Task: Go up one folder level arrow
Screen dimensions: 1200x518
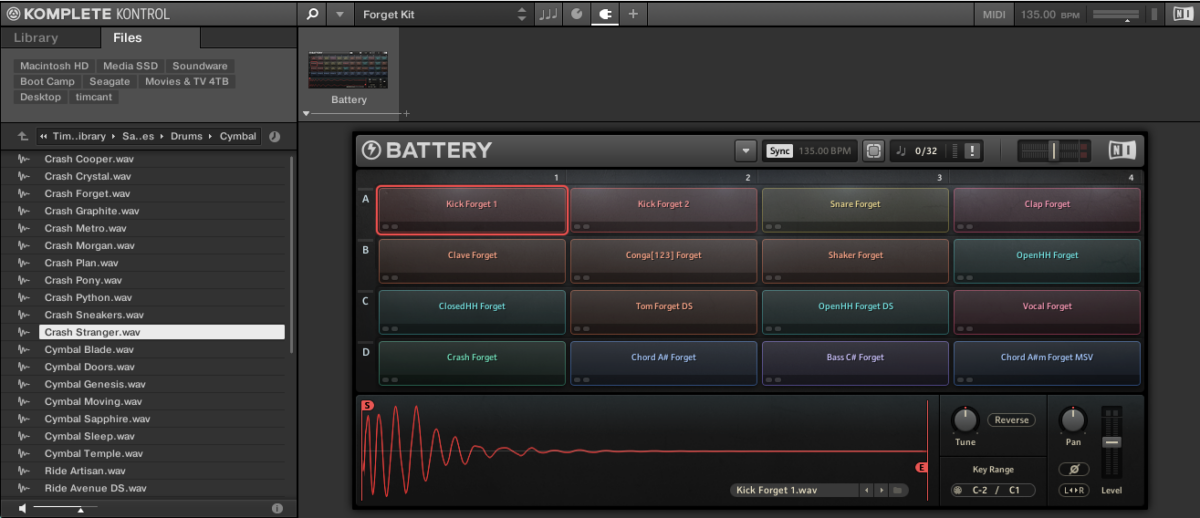Action: point(22,137)
